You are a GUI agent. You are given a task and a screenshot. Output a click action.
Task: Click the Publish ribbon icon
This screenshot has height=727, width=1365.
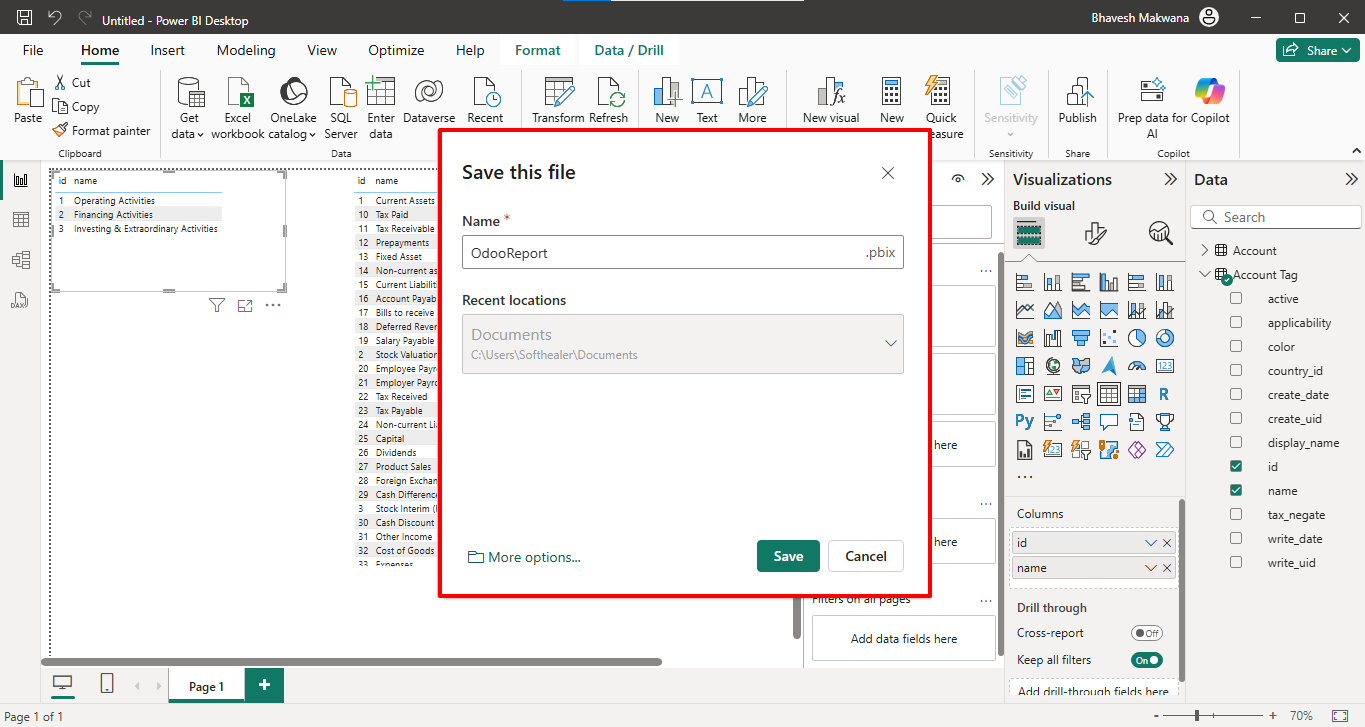coord(1077,100)
